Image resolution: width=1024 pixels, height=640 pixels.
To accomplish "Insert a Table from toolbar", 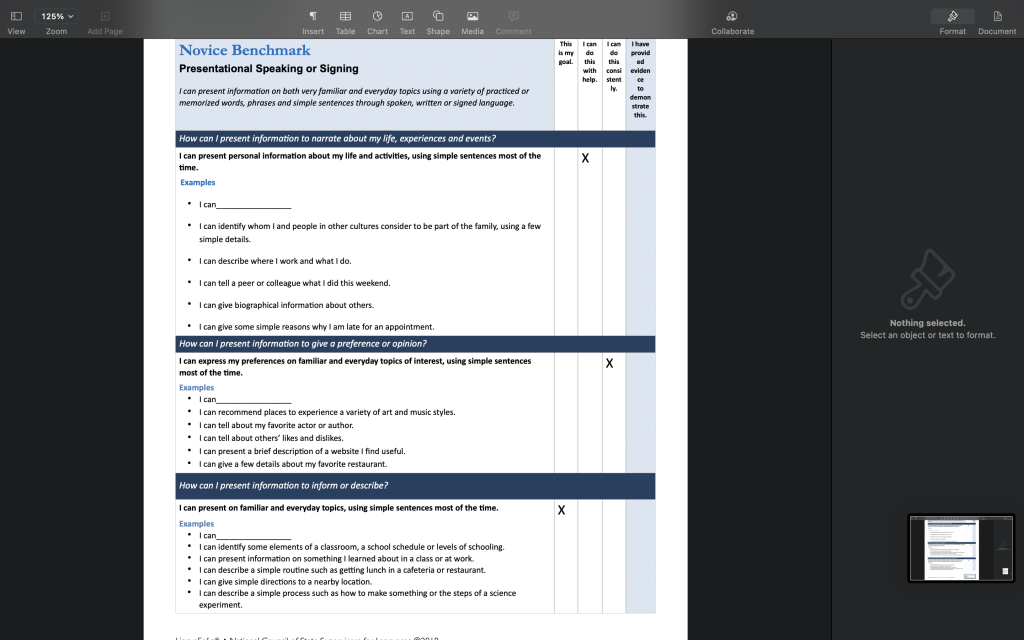I will [345, 17].
